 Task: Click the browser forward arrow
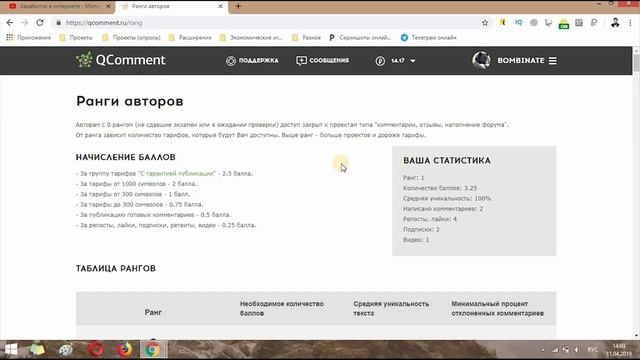[24, 23]
